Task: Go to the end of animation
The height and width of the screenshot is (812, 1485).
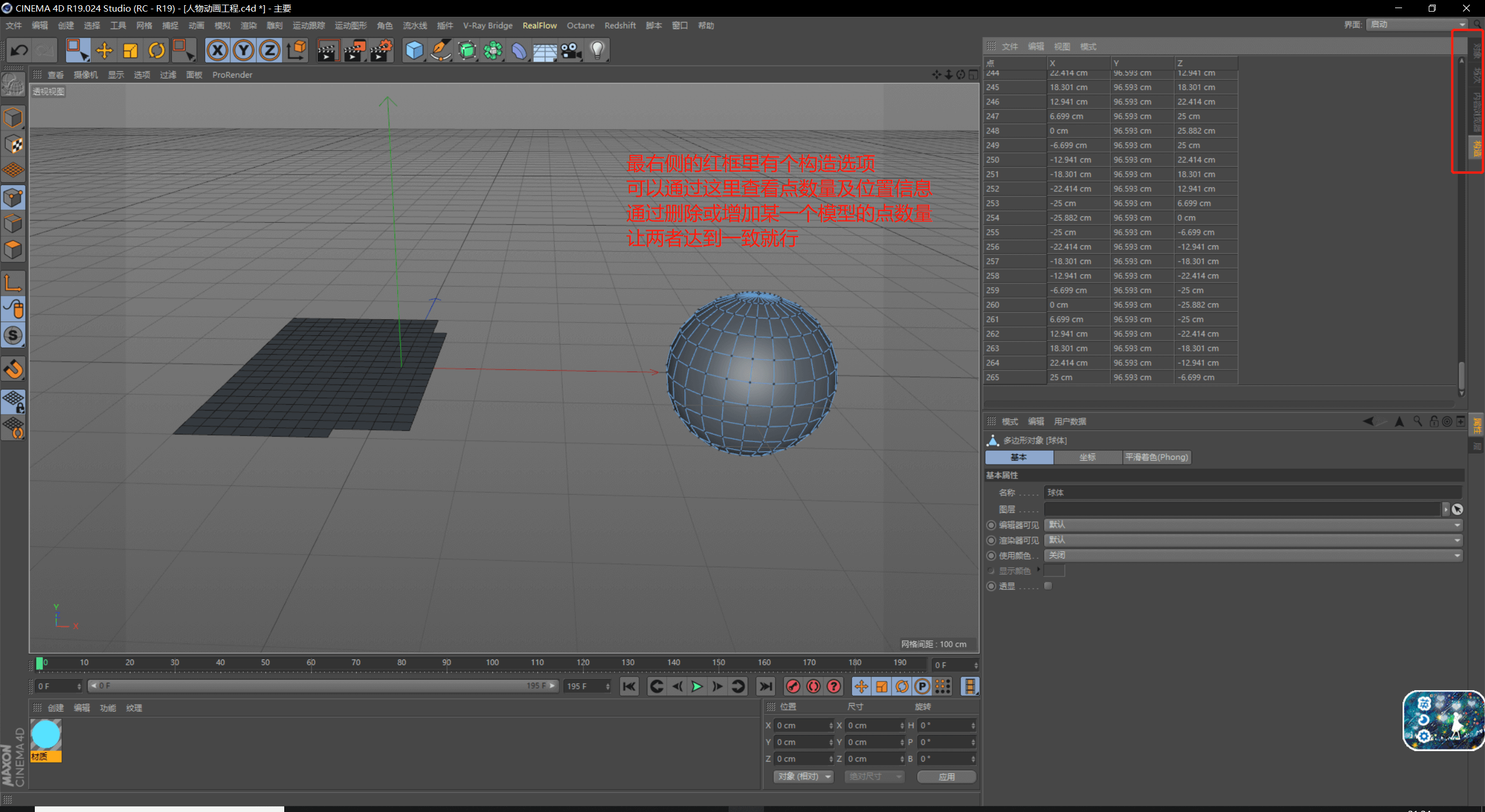Action: [766, 687]
